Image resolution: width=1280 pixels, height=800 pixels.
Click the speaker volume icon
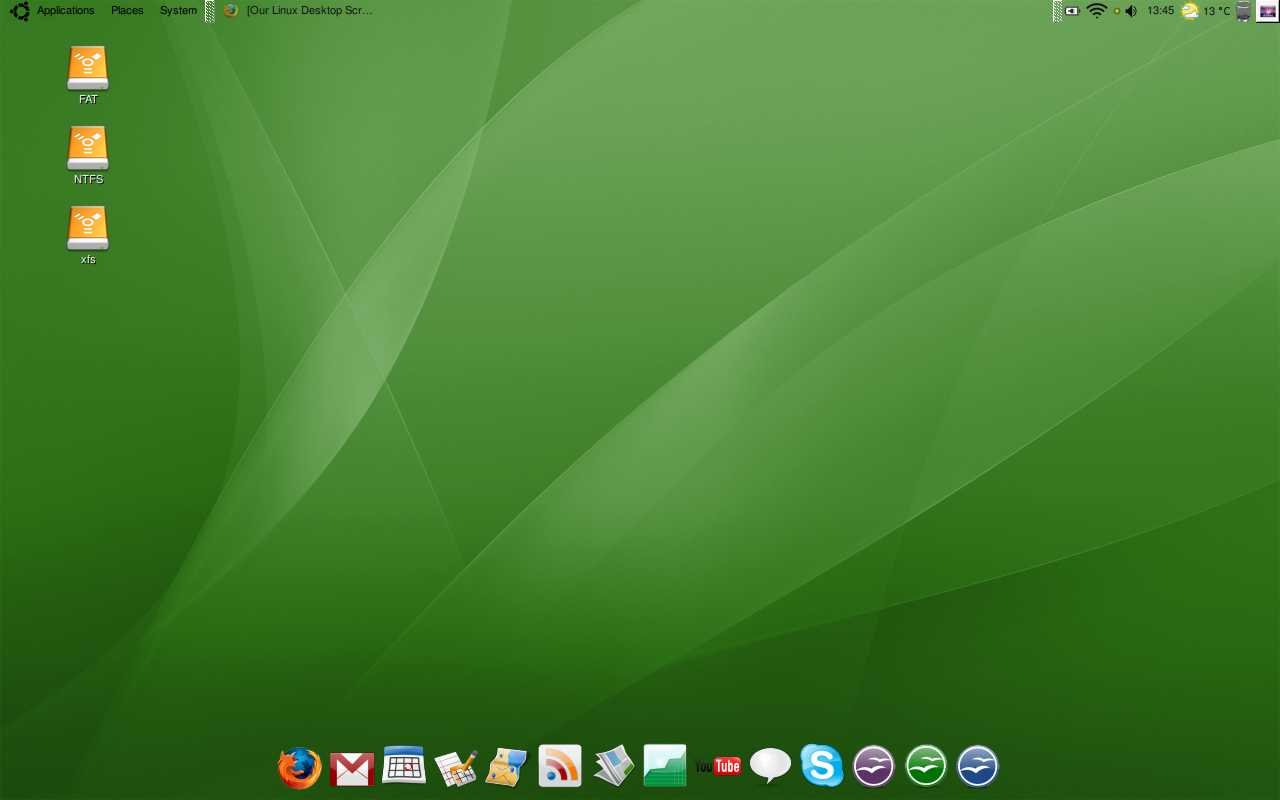1131,11
